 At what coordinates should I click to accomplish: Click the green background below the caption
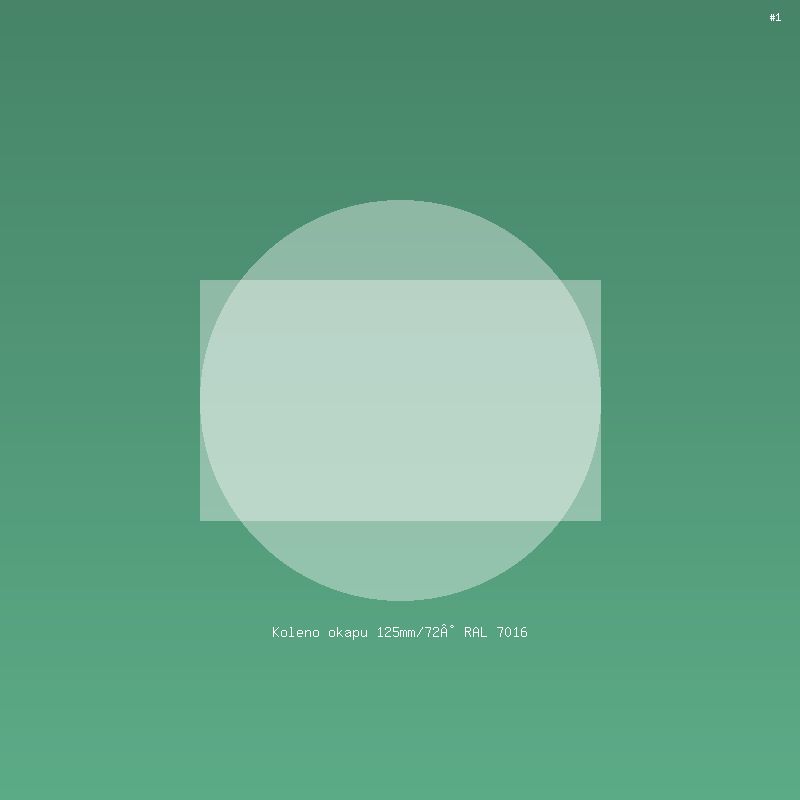(400, 720)
